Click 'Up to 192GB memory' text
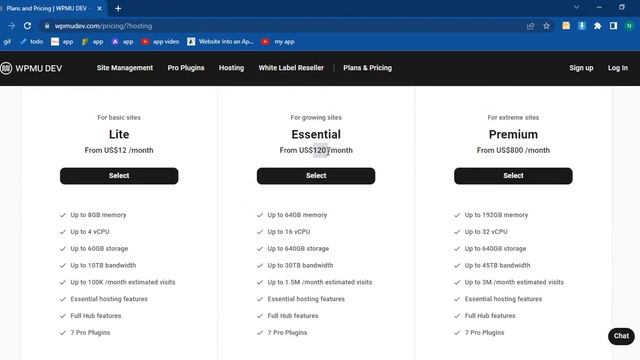 (496, 215)
